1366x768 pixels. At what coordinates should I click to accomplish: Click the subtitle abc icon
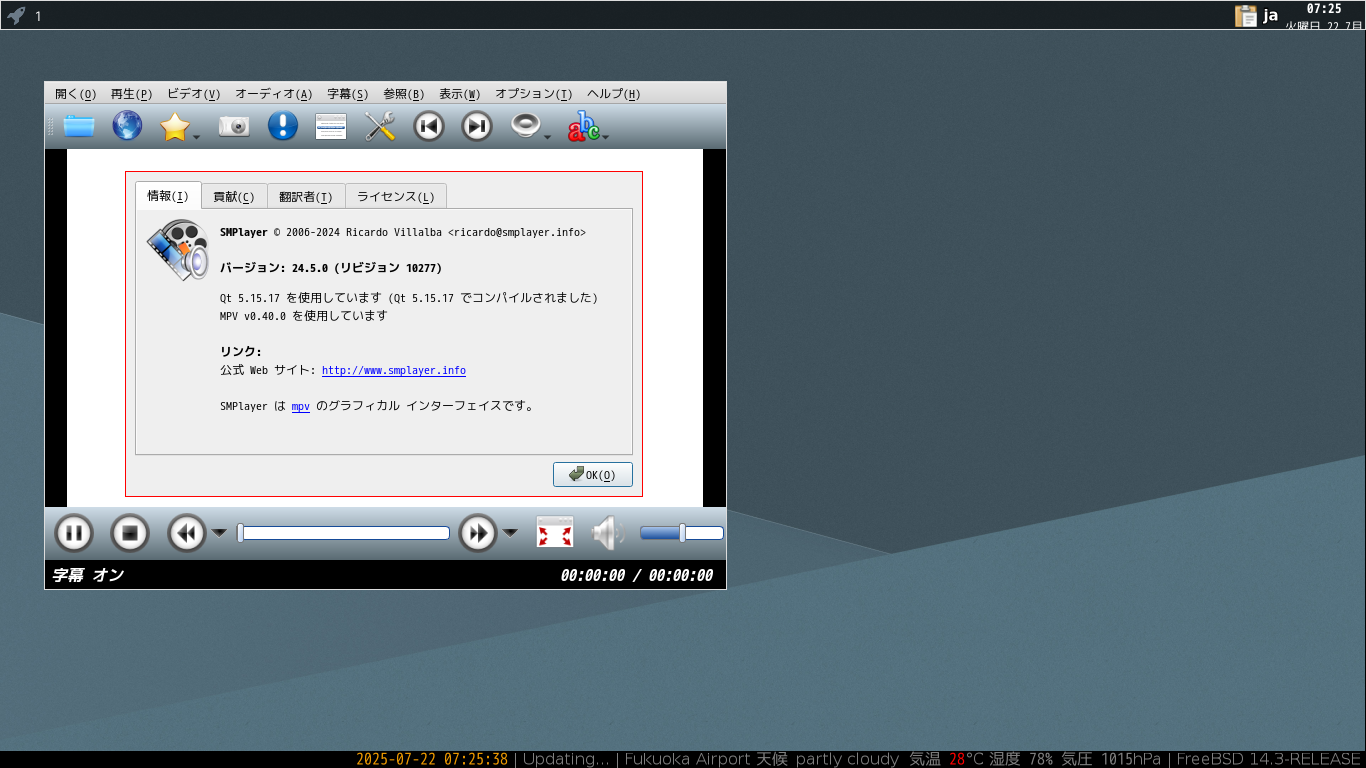pos(584,126)
